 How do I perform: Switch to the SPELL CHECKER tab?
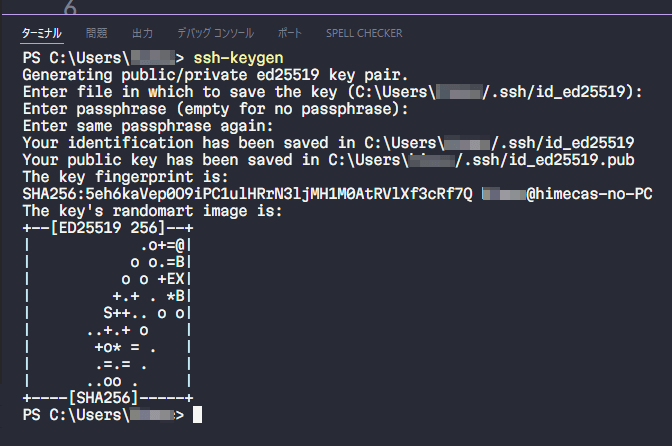pos(364,33)
